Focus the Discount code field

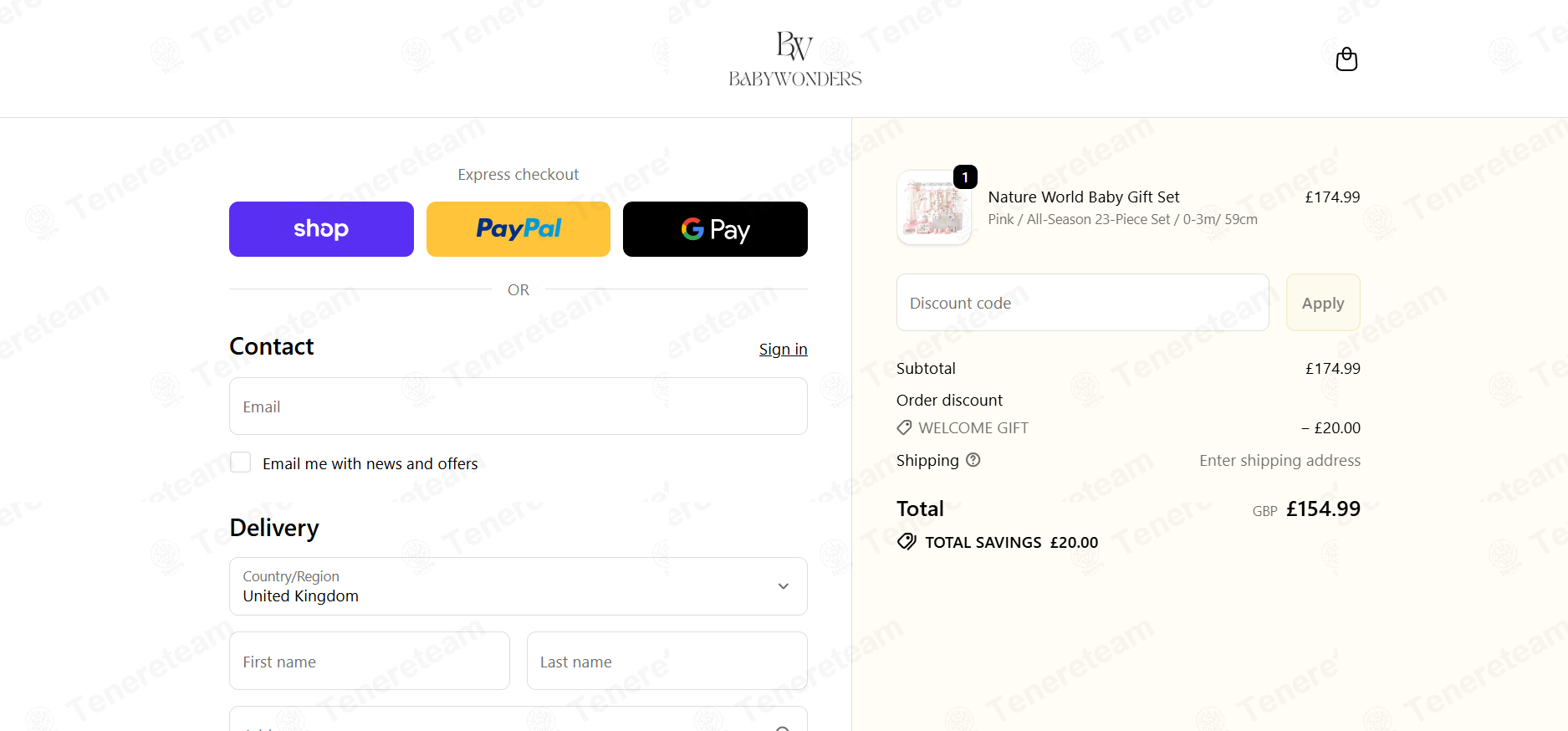click(x=1083, y=303)
